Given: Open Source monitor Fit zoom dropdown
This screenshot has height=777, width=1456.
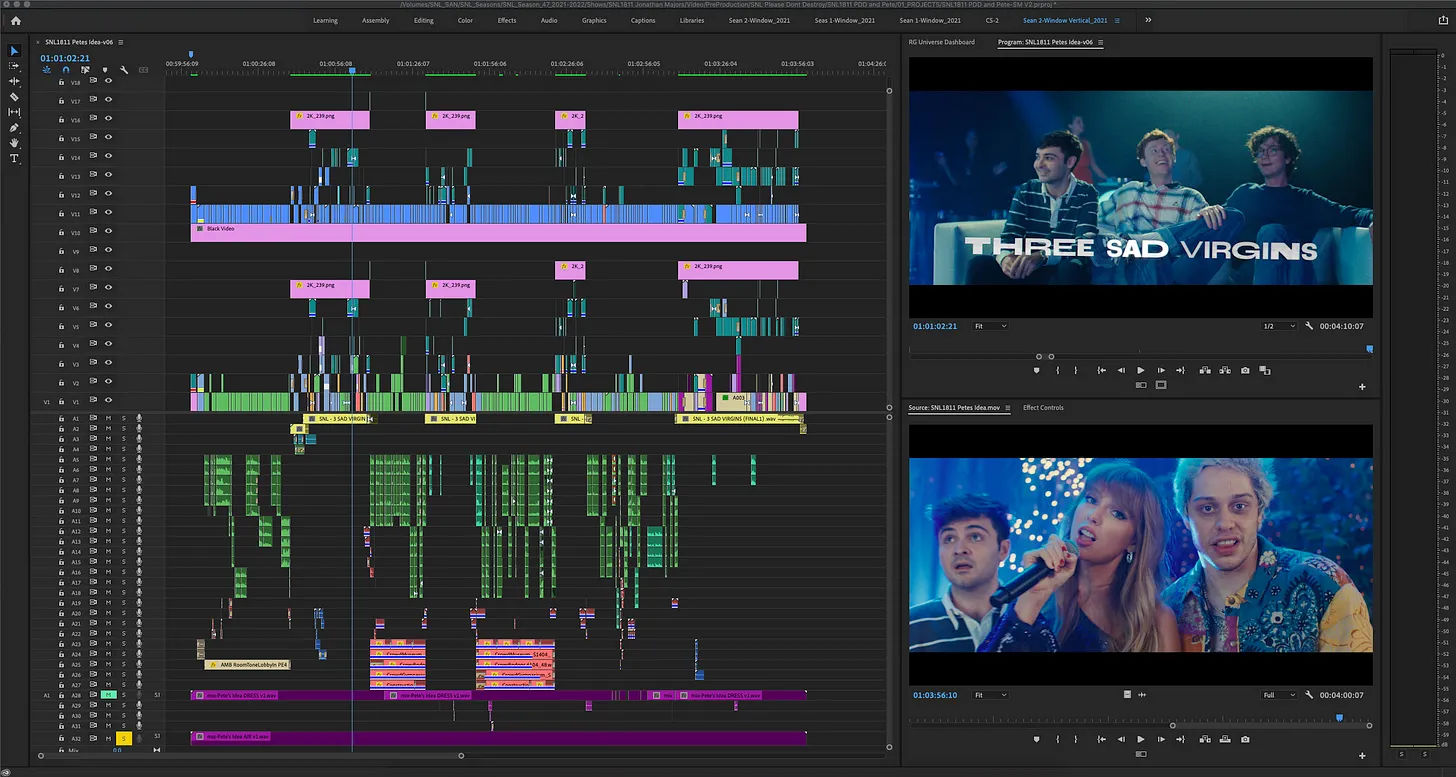Looking at the screenshot, I should point(990,695).
